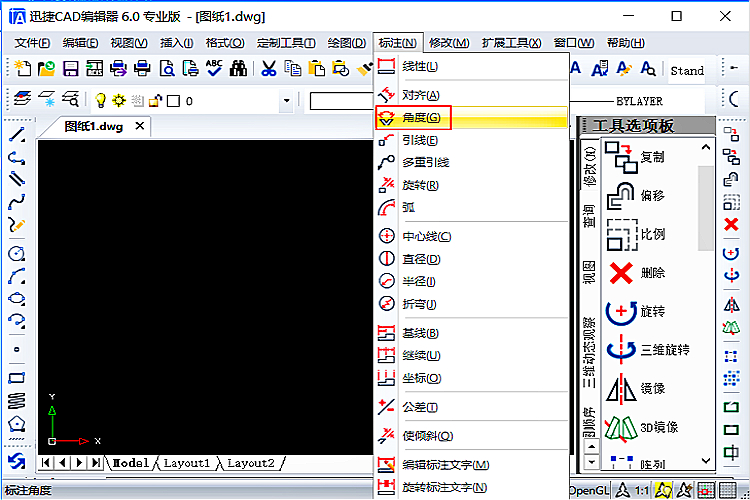Viewport: 750px width, 500px height.
Task: Select the Point draw tool
Action: coord(17,349)
